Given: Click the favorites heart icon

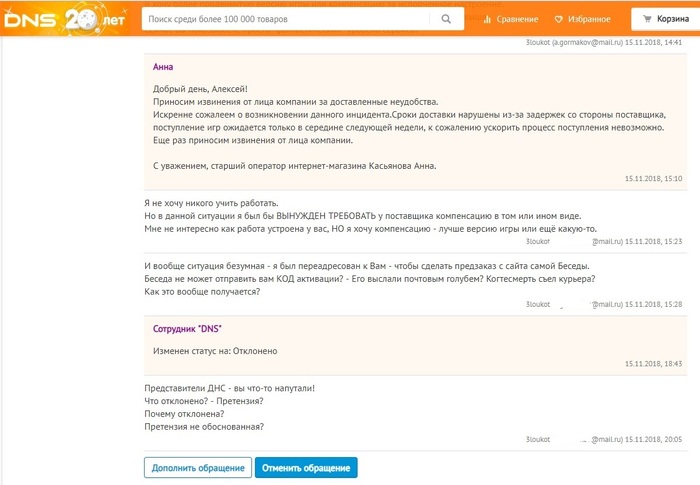Looking at the screenshot, I should (x=559, y=19).
